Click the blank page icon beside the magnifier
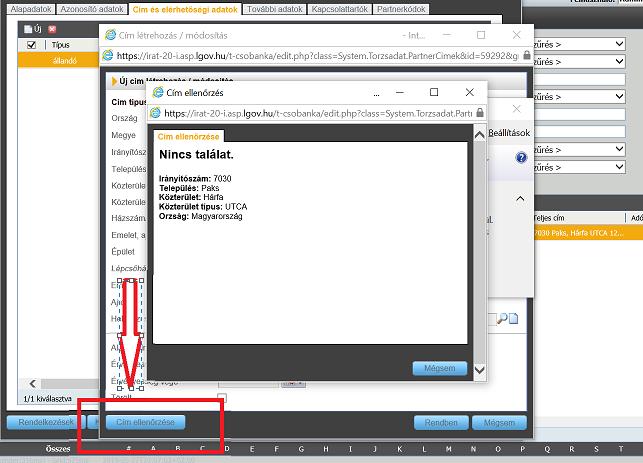Viewport: 643px width, 463px height. pos(513,319)
